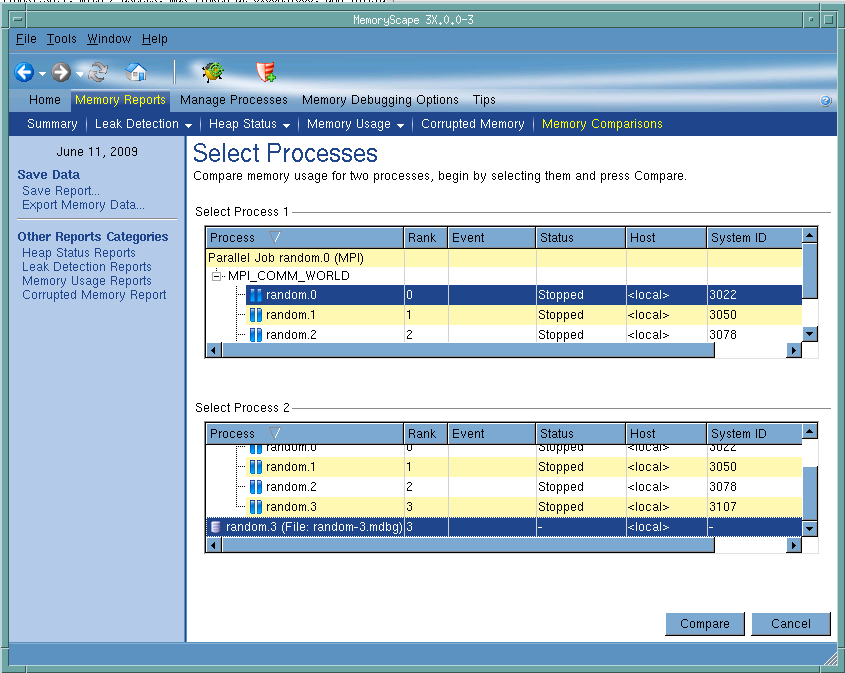Switch to Manage Processes tab
The height and width of the screenshot is (673, 845).
point(233,100)
